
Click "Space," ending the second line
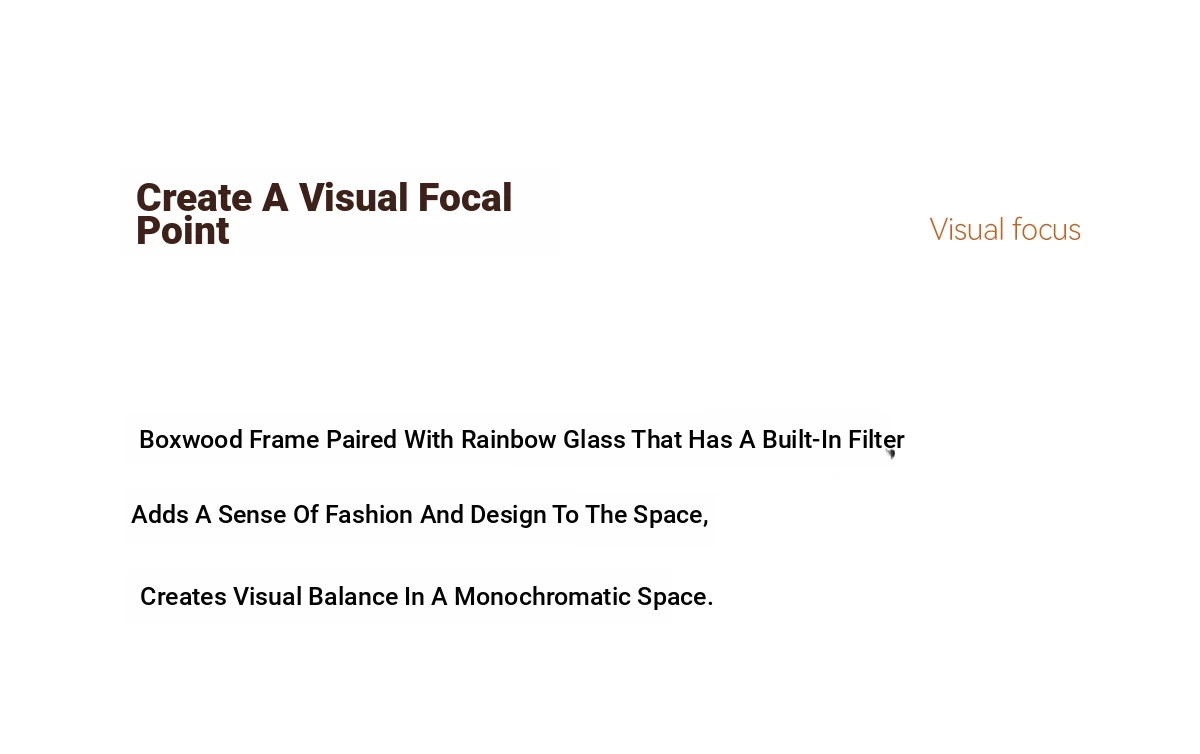pyautogui.click(x=671, y=515)
